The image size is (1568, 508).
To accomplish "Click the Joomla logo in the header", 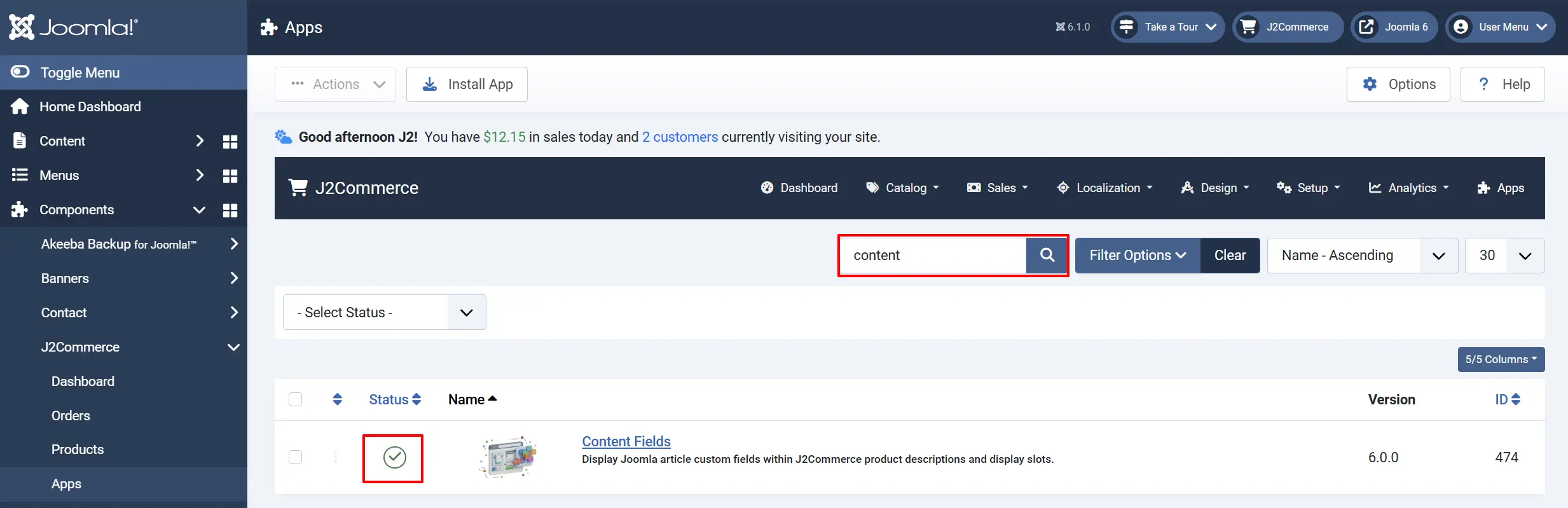I will pyautogui.click(x=73, y=27).
